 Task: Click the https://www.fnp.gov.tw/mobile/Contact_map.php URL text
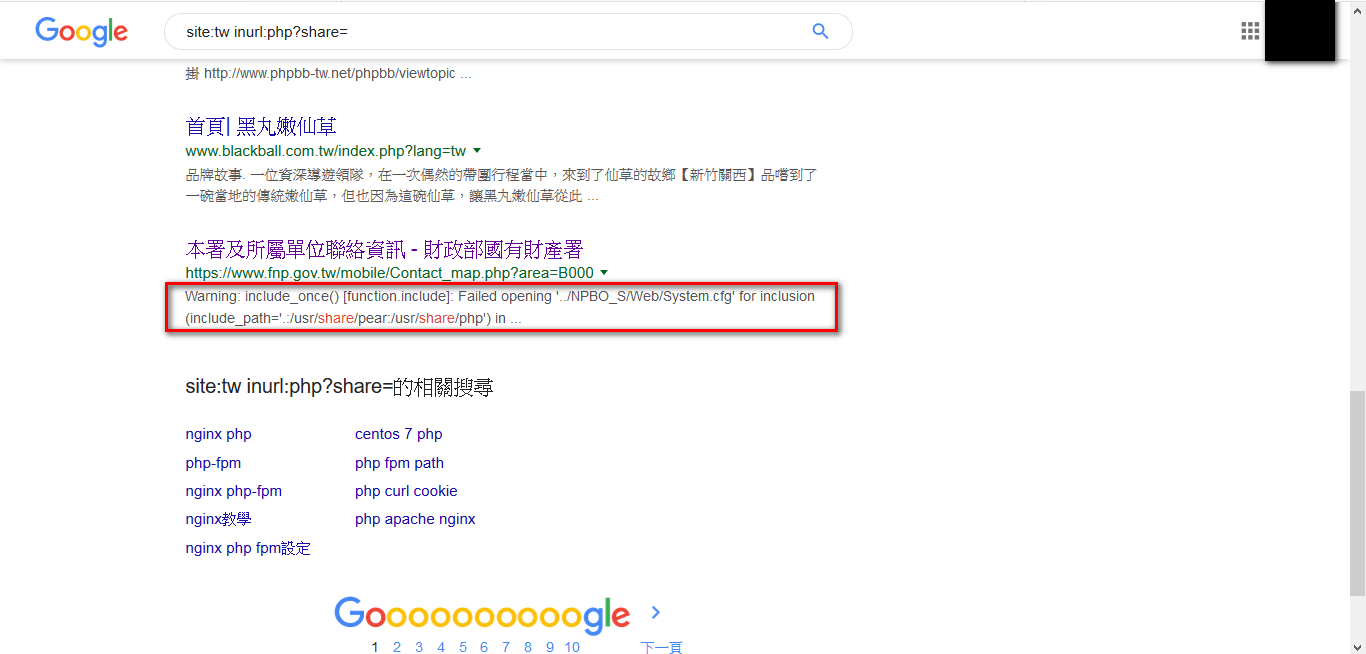click(x=390, y=273)
